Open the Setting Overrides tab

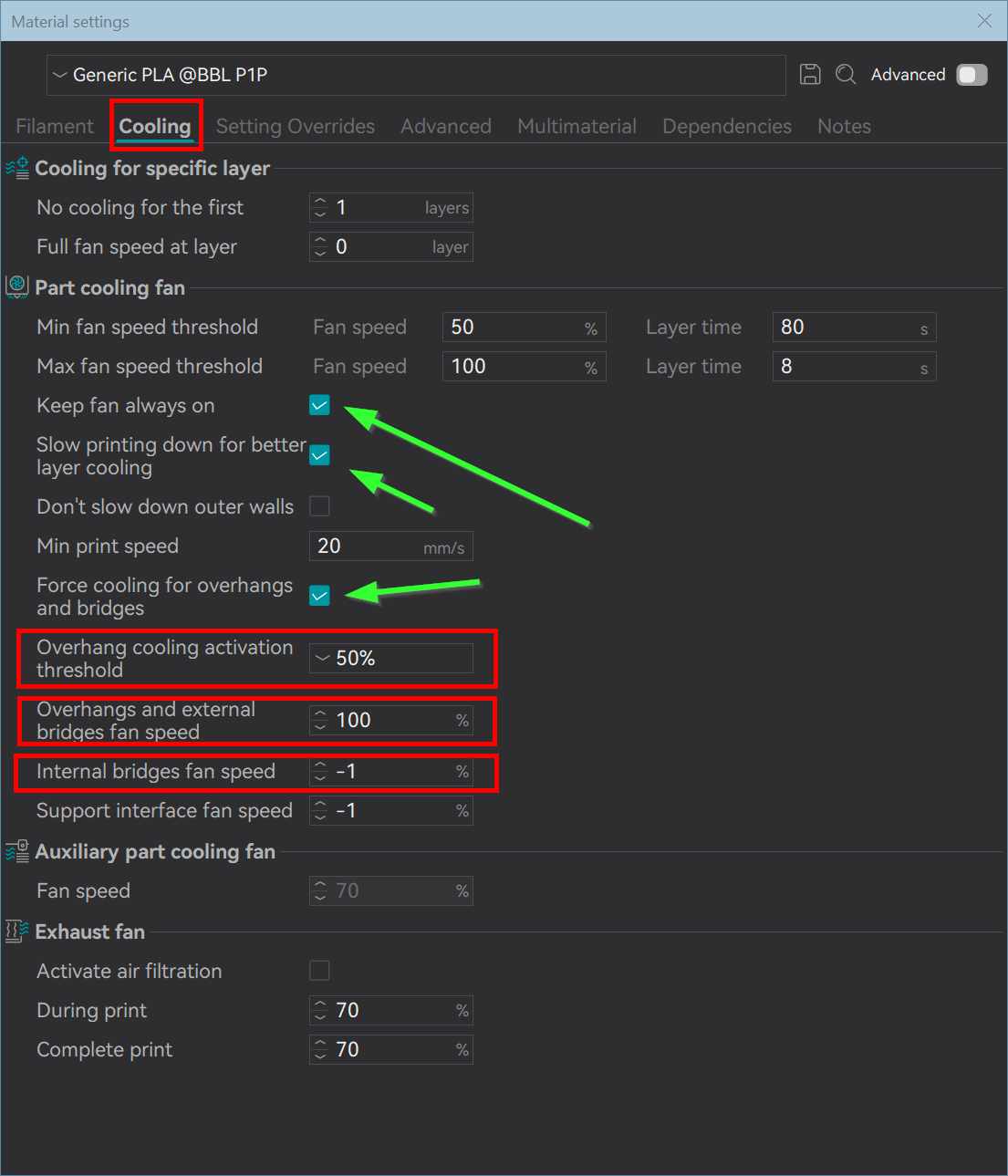tap(296, 127)
